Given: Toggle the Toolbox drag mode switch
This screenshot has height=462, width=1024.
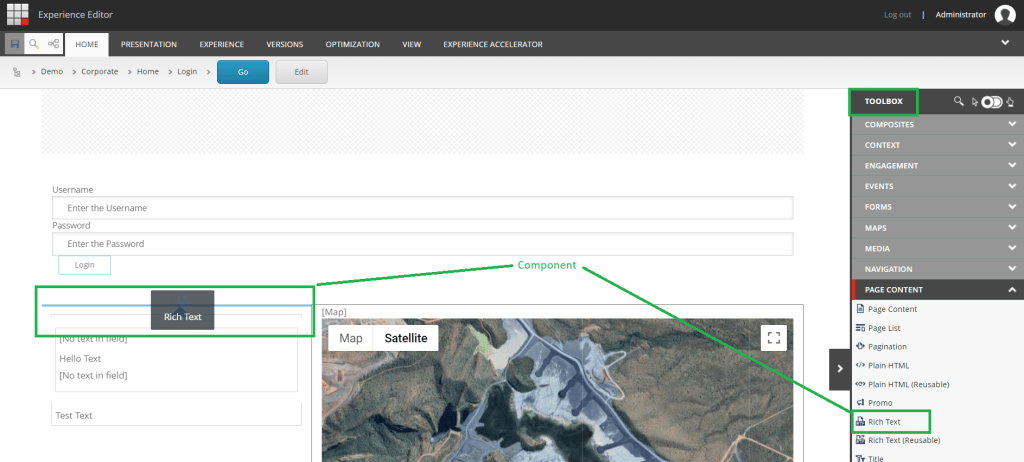Looking at the screenshot, I should [991, 101].
